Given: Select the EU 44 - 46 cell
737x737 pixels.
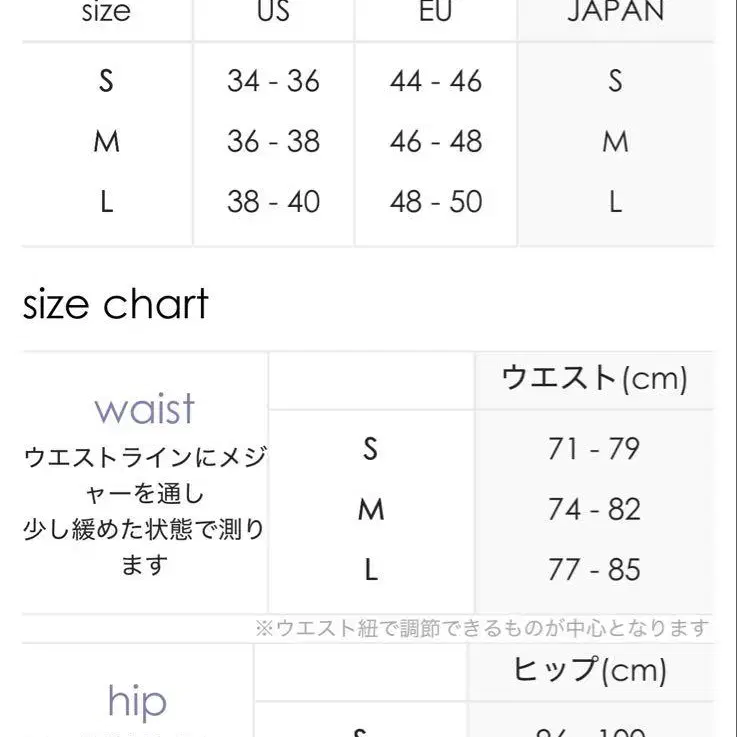Looking at the screenshot, I should click(436, 81).
